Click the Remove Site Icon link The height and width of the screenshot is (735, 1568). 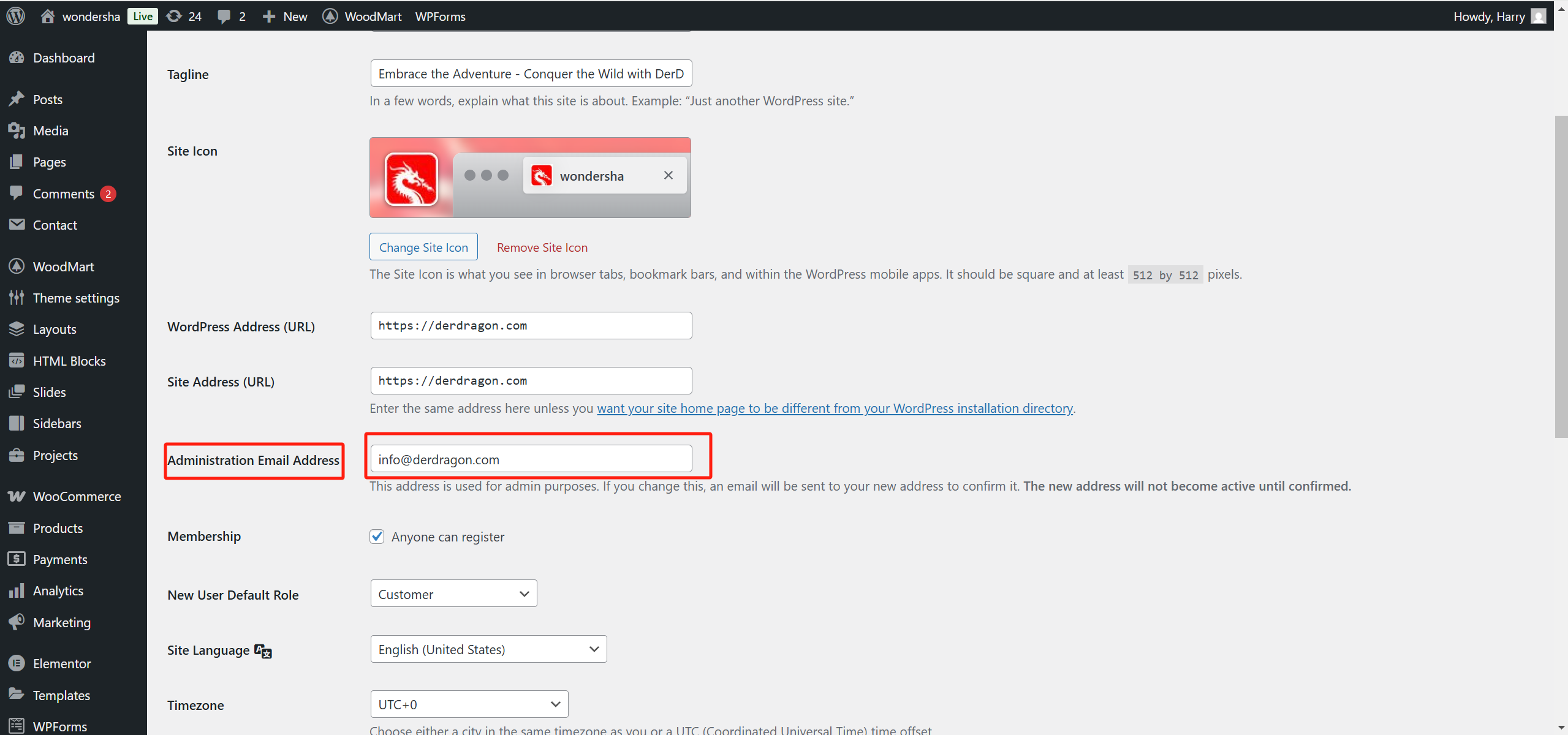coord(542,247)
